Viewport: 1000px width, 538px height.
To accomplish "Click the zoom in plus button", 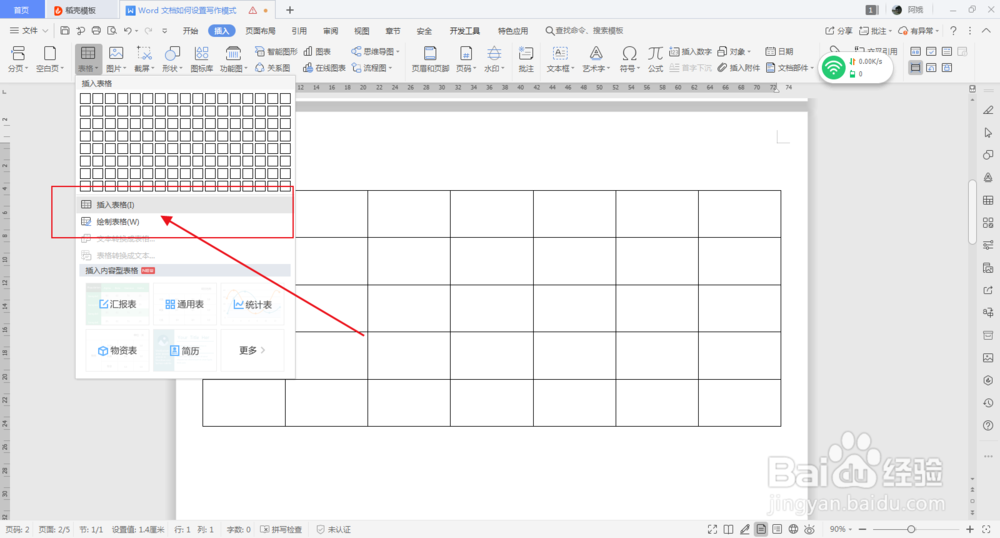I will click(x=969, y=529).
